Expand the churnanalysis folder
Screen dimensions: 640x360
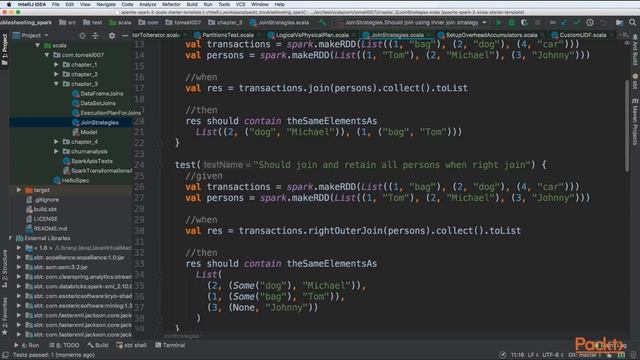pos(56,151)
